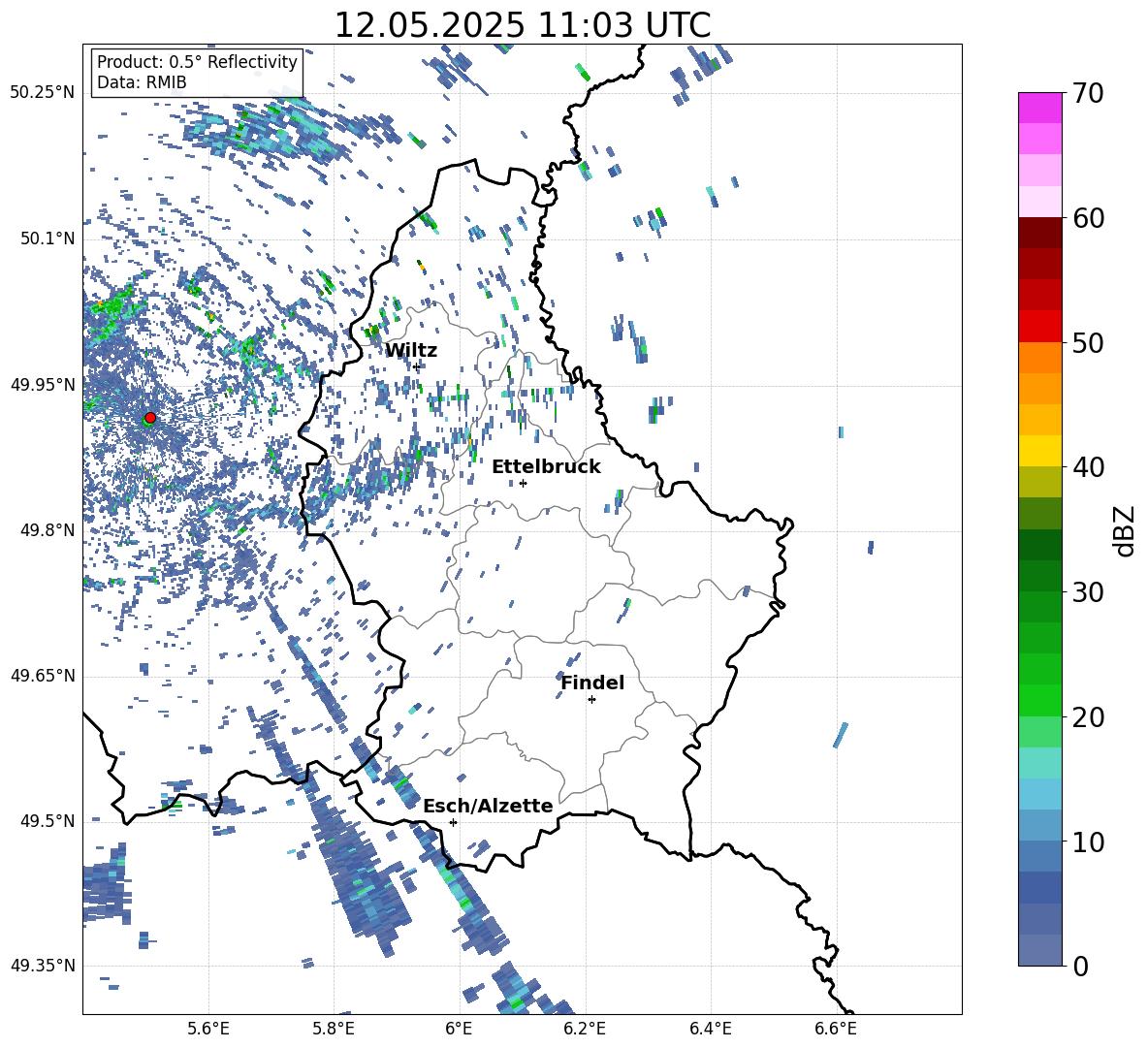
Task: Click the colorbar tick label 40
Action: [x=1089, y=467]
